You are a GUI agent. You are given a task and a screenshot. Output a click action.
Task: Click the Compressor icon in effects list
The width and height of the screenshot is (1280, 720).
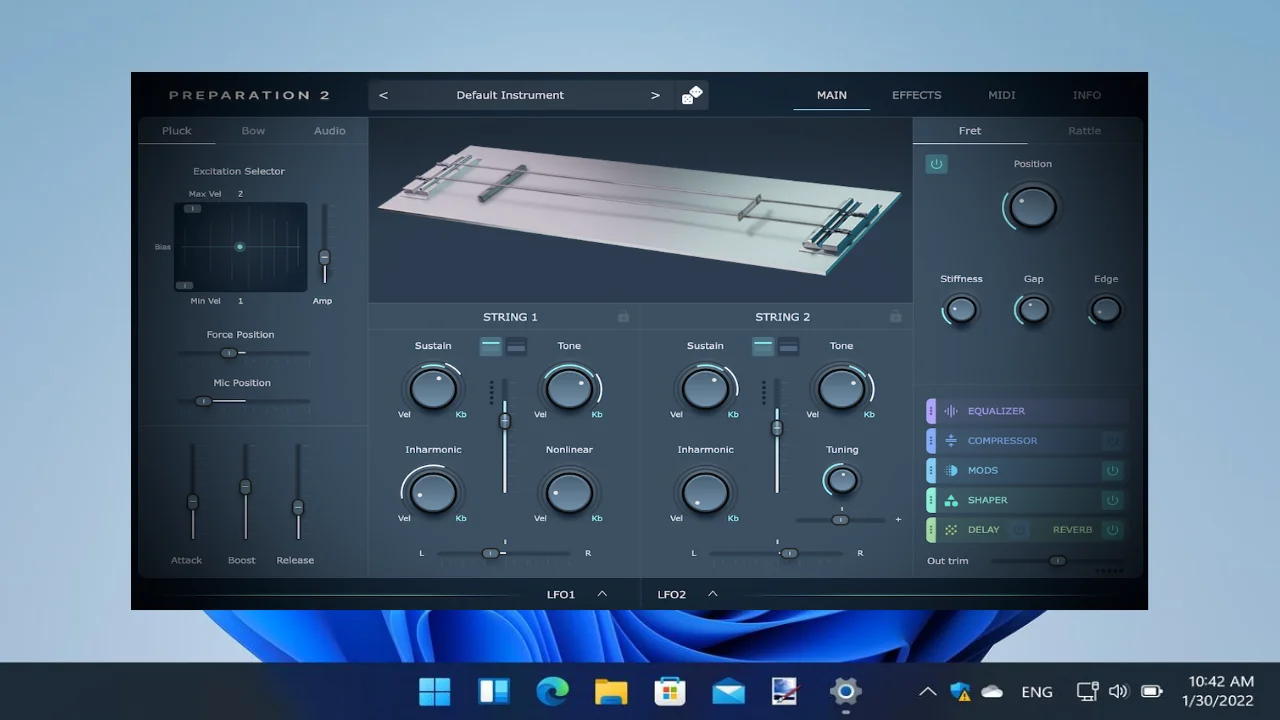tap(951, 440)
